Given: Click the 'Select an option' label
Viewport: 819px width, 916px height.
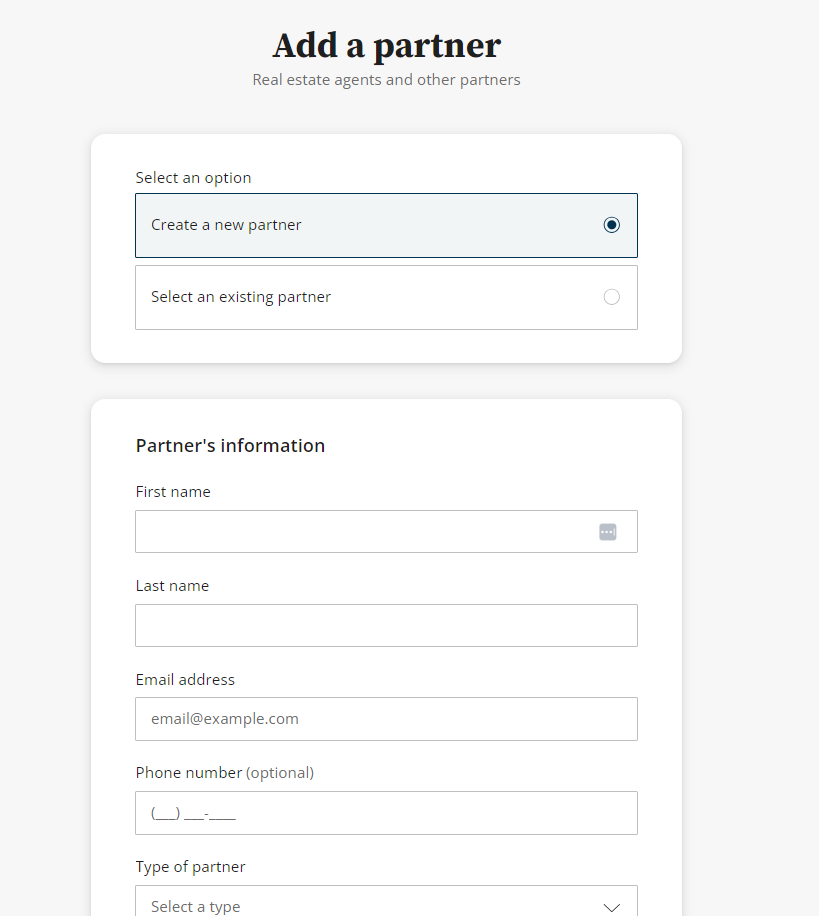Looking at the screenshot, I should tap(193, 178).
